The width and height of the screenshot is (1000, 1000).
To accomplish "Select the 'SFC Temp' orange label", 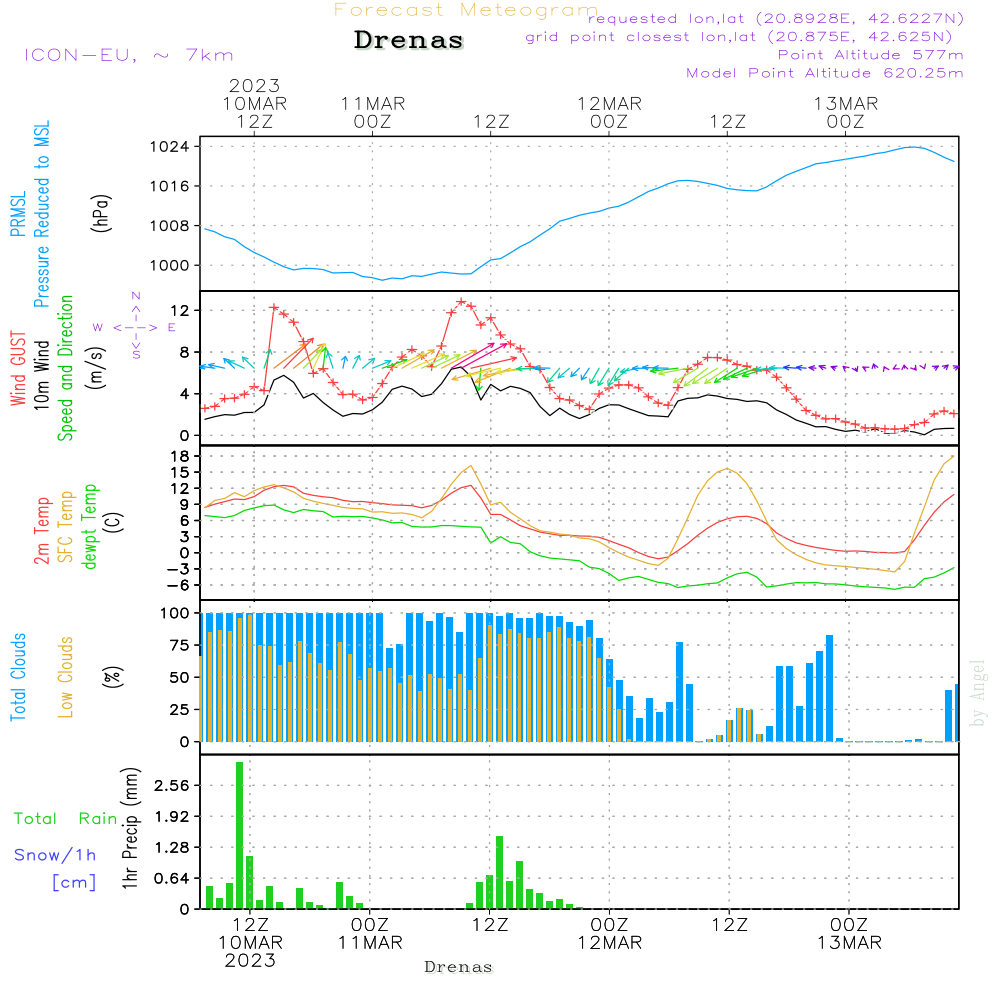I will pos(66,527).
